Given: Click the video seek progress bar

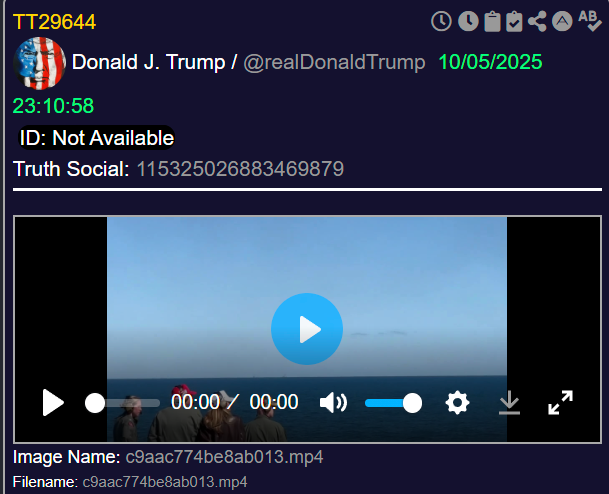Looking at the screenshot, I should (x=125, y=403).
